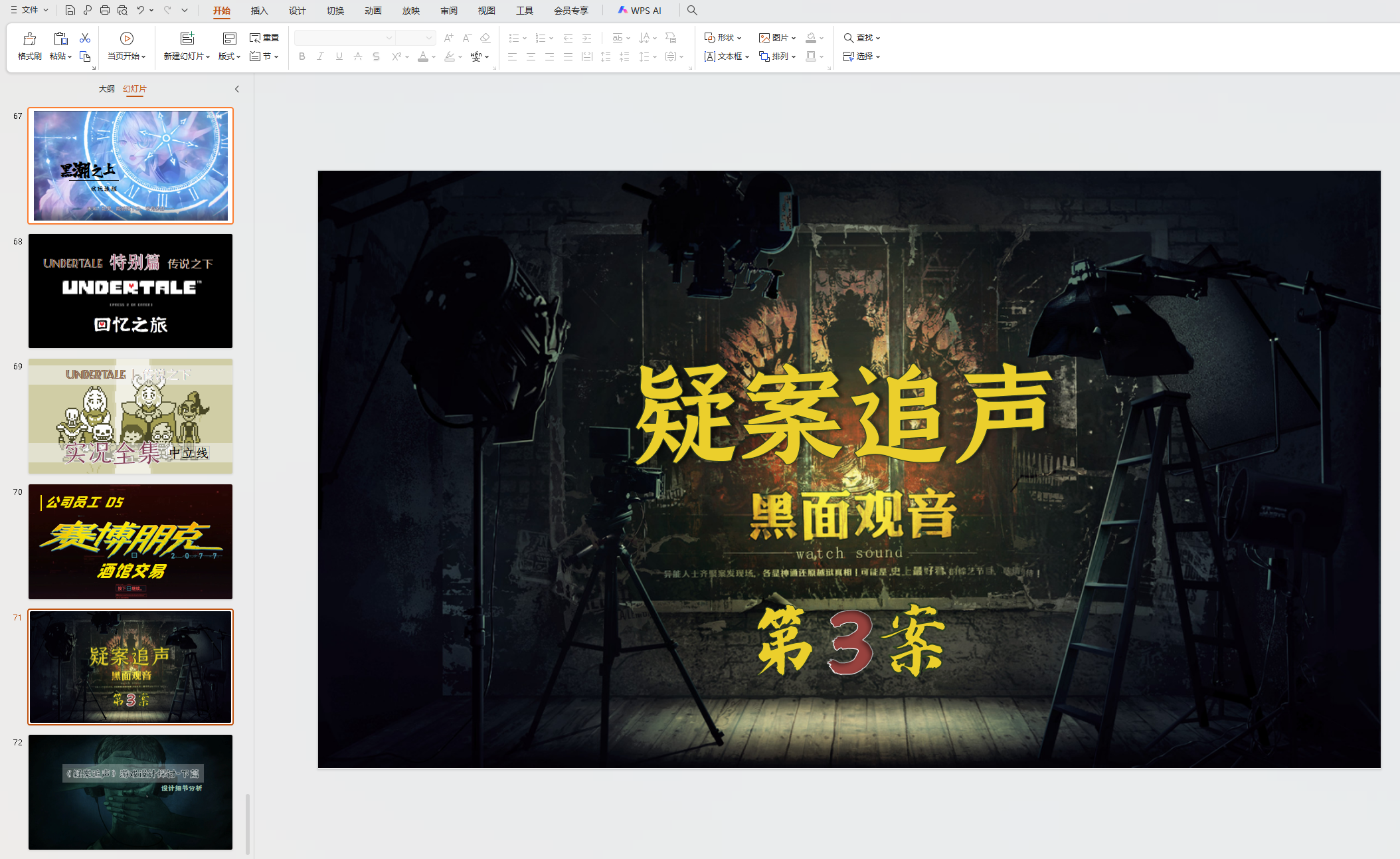Collapse the slide panel with chevron
The width and height of the screenshot is (1400, 859).
(x=236, y=88)
